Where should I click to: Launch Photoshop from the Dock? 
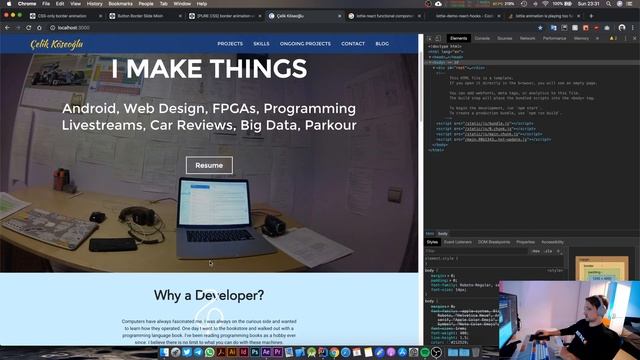(x=255, y=352)
